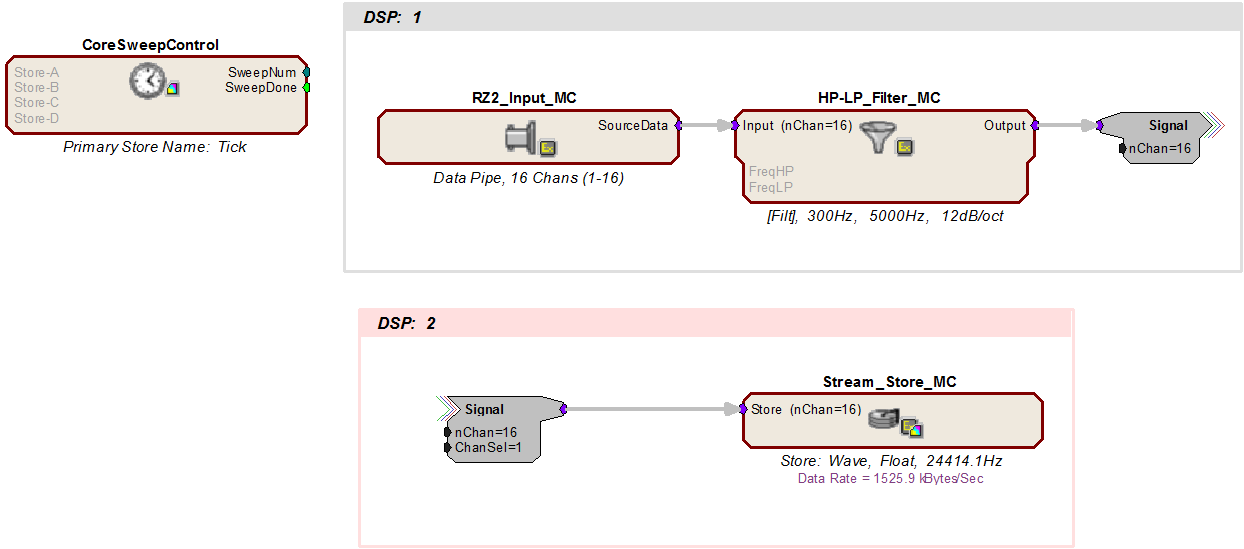Click the 'Primary Store Name: Tick' caption
Image resolution: width=1244 pixels, height=549 pixels.
(155, 147)
